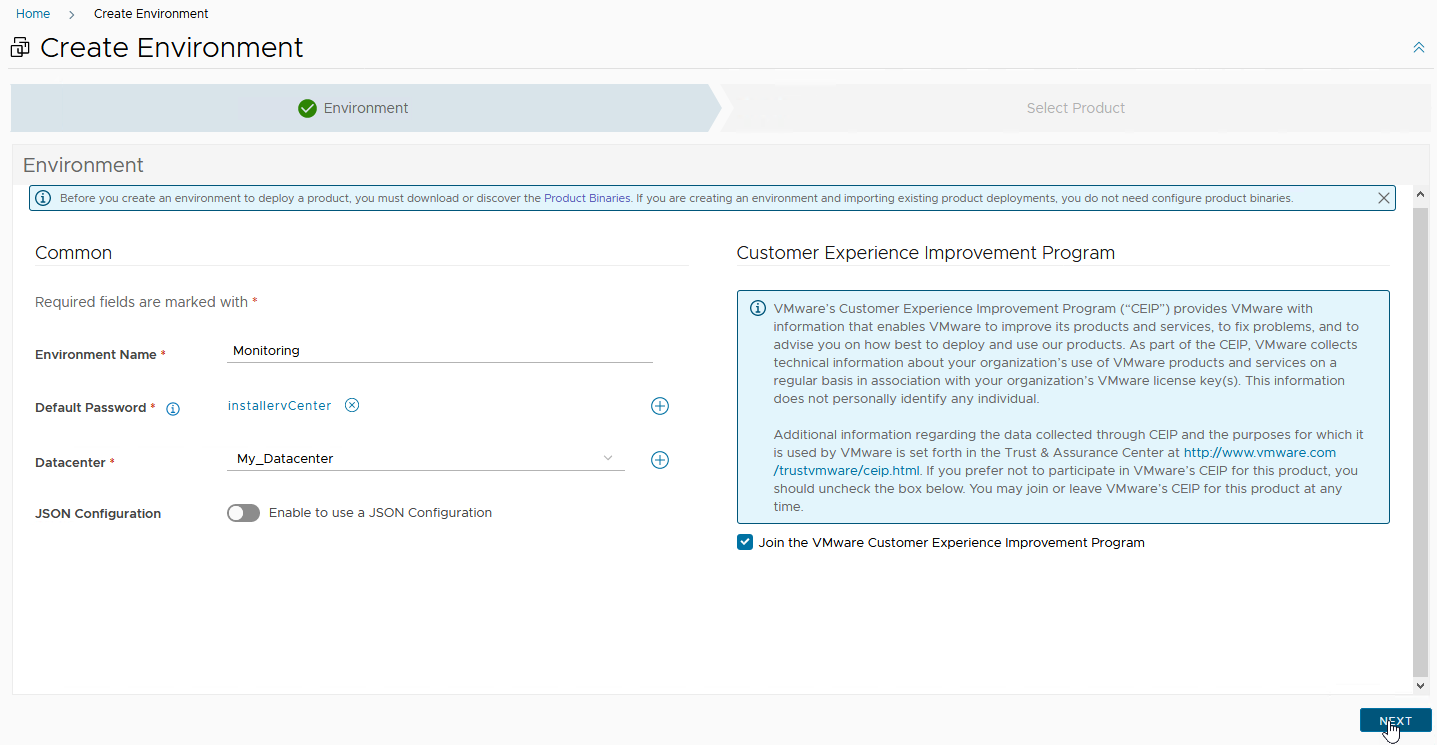The image size is (1437, 745).
Task: Click scrollbar down arrow in Environment panel
Action: click(1421, 686)
